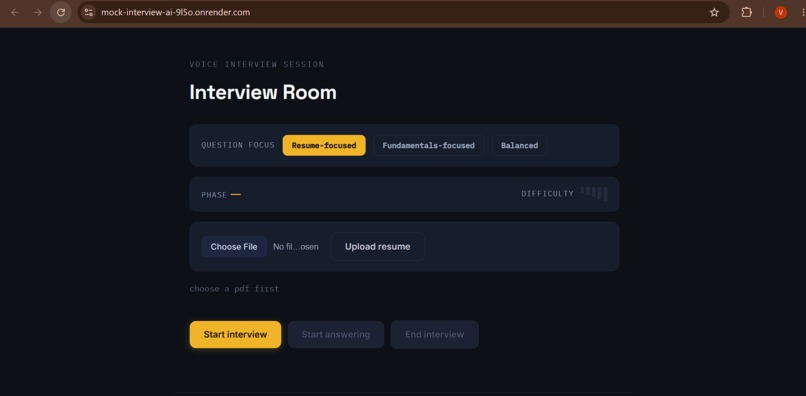
Task: Click the address bar URL
Action: coord(175,12)
